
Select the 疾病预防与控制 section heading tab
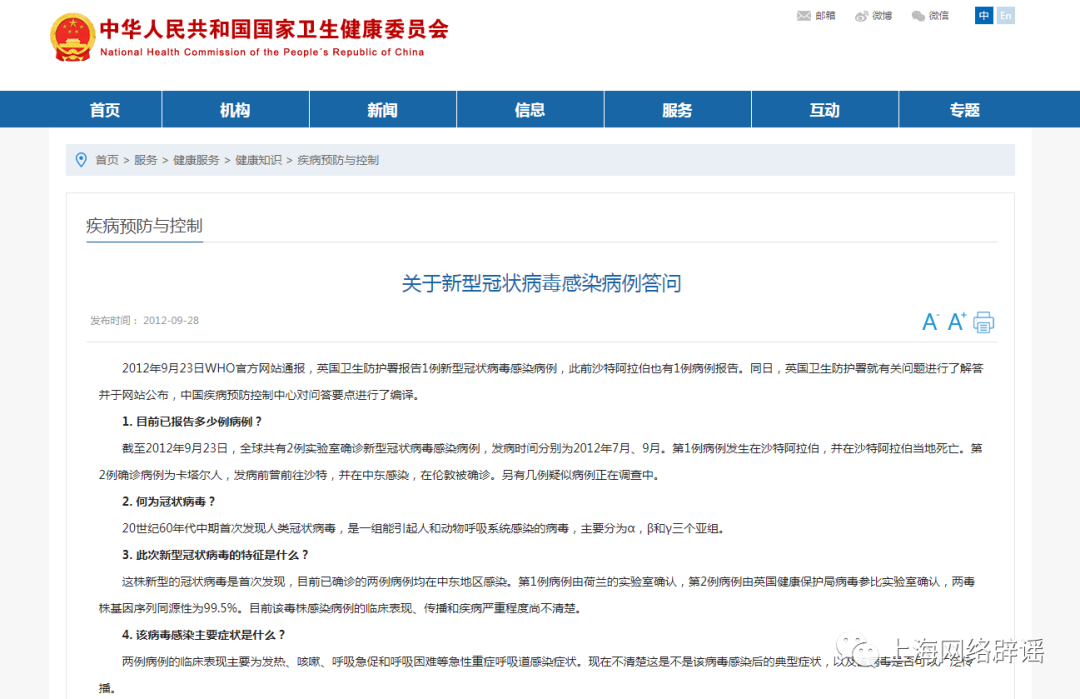click(x=144, y=226)
